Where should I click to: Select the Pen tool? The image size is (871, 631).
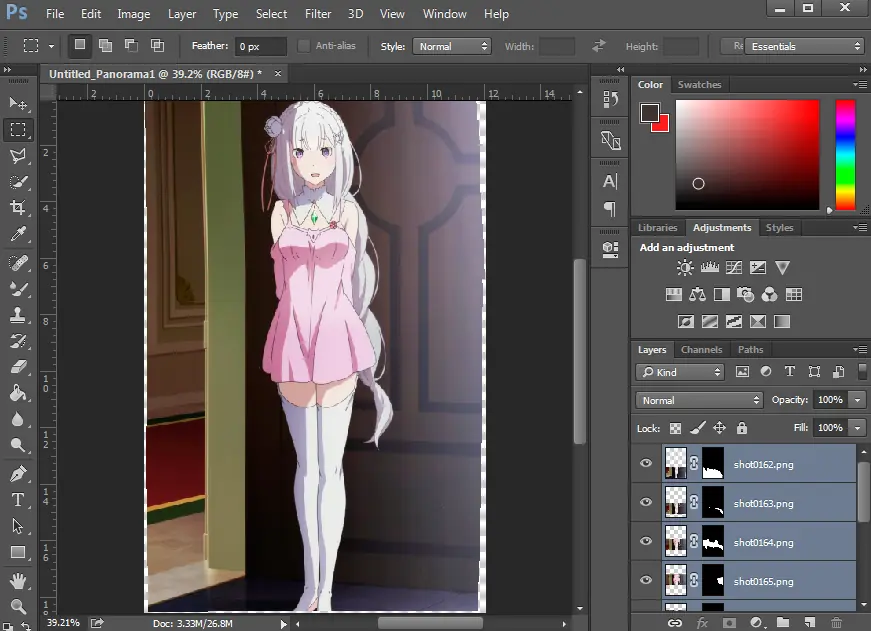point(18,474)
